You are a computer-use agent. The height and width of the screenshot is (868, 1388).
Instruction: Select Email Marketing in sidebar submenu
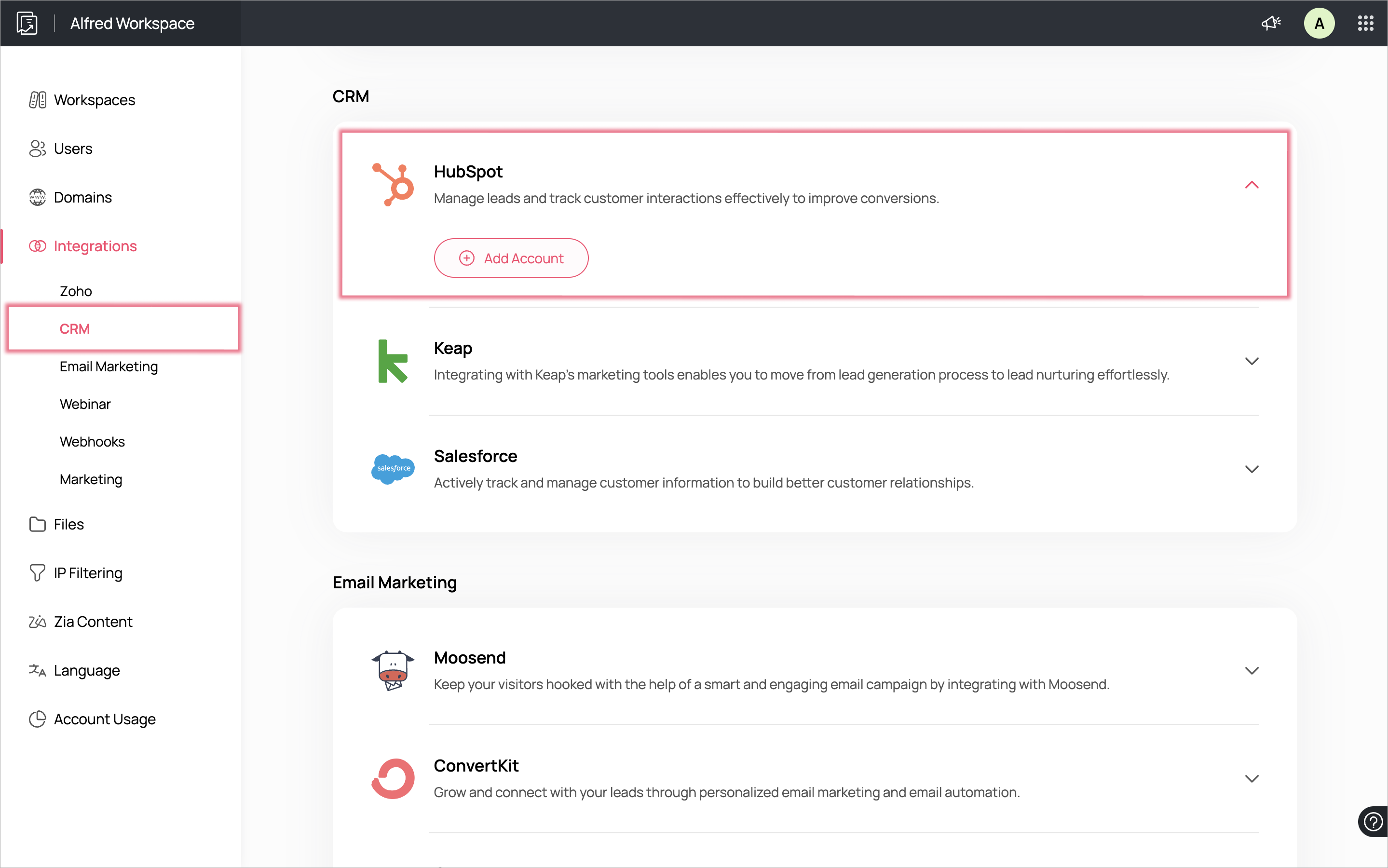click(109, 366)
